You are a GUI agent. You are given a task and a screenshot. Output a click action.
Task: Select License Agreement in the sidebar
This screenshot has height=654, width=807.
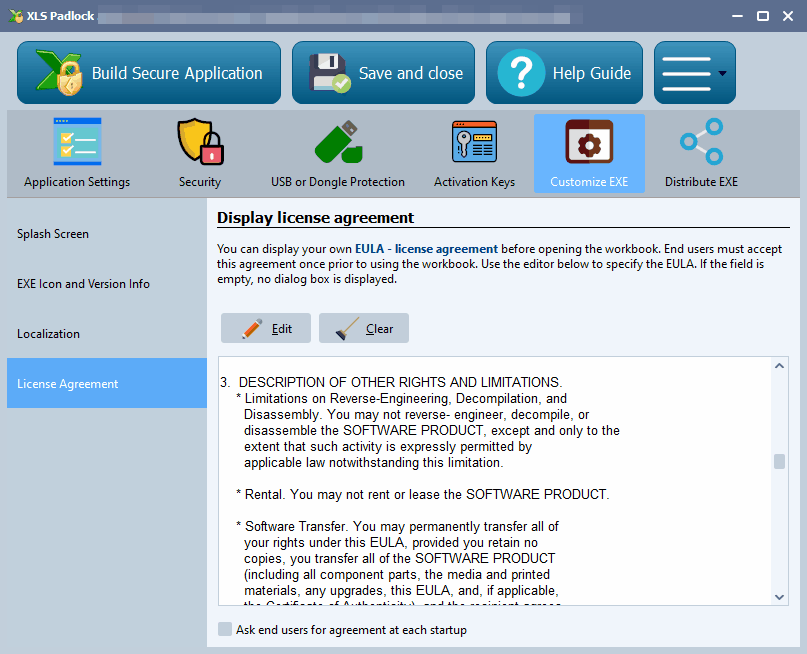67,384
